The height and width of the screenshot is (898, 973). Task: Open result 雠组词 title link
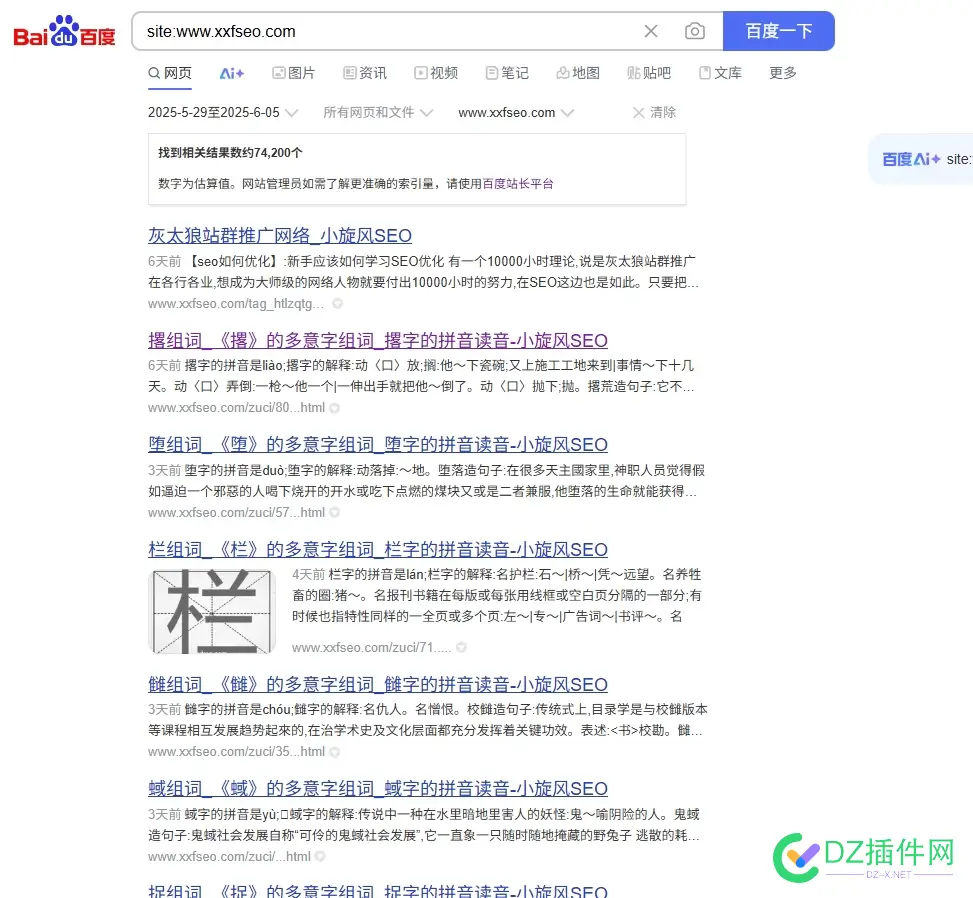[x=378, y=685]
